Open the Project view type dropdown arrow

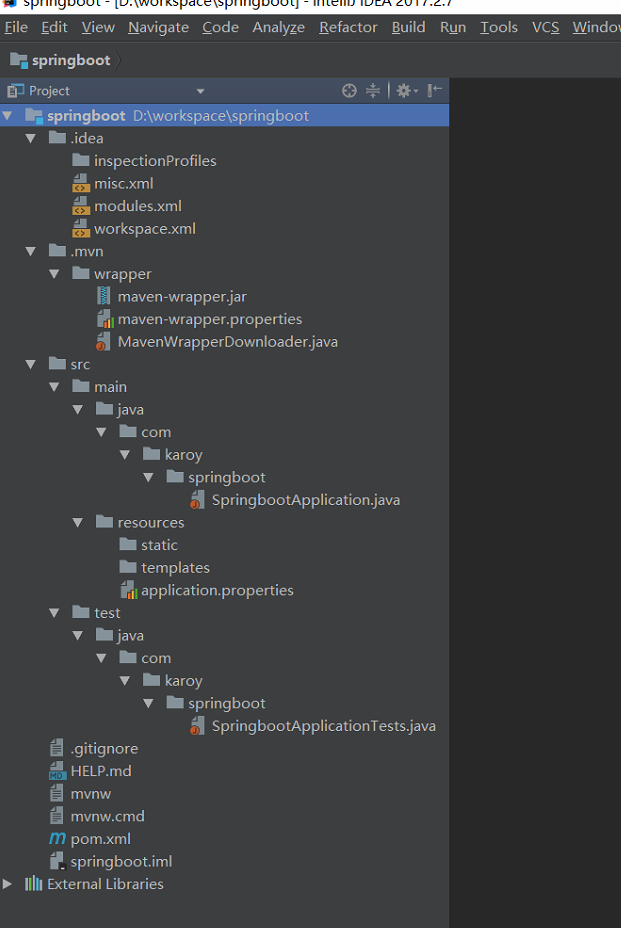click(x=200, y=91)
